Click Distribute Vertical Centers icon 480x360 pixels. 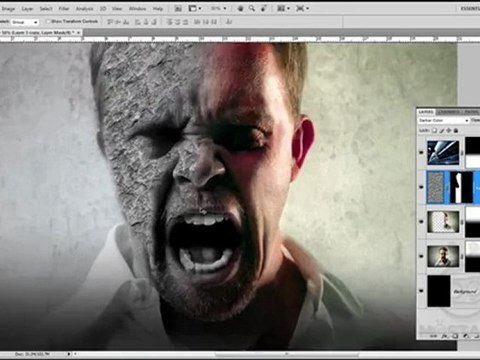pyautogui.click(x=178, y=22)
